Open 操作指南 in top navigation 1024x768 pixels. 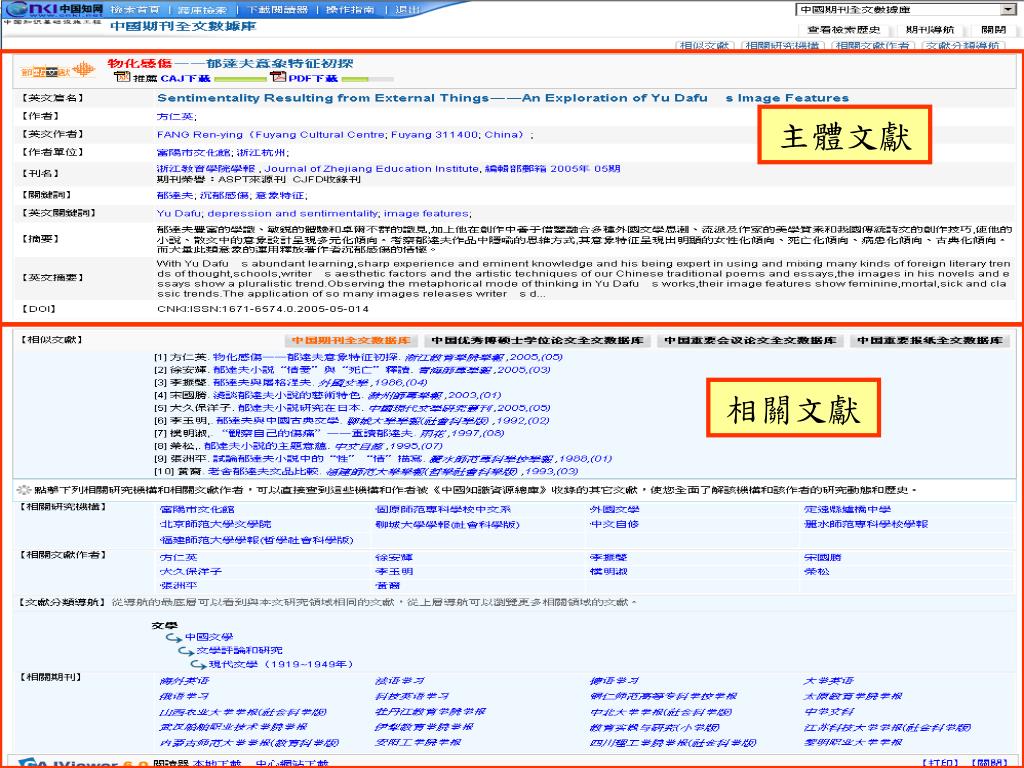coord(350,10)
